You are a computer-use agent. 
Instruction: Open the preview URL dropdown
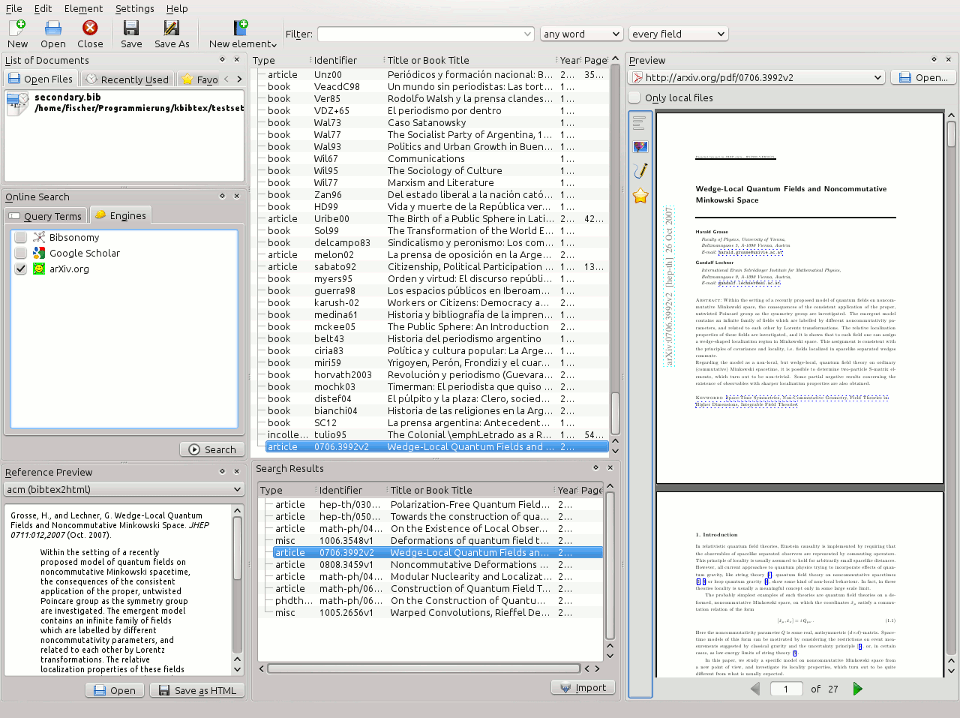click(x=877, y=78)
